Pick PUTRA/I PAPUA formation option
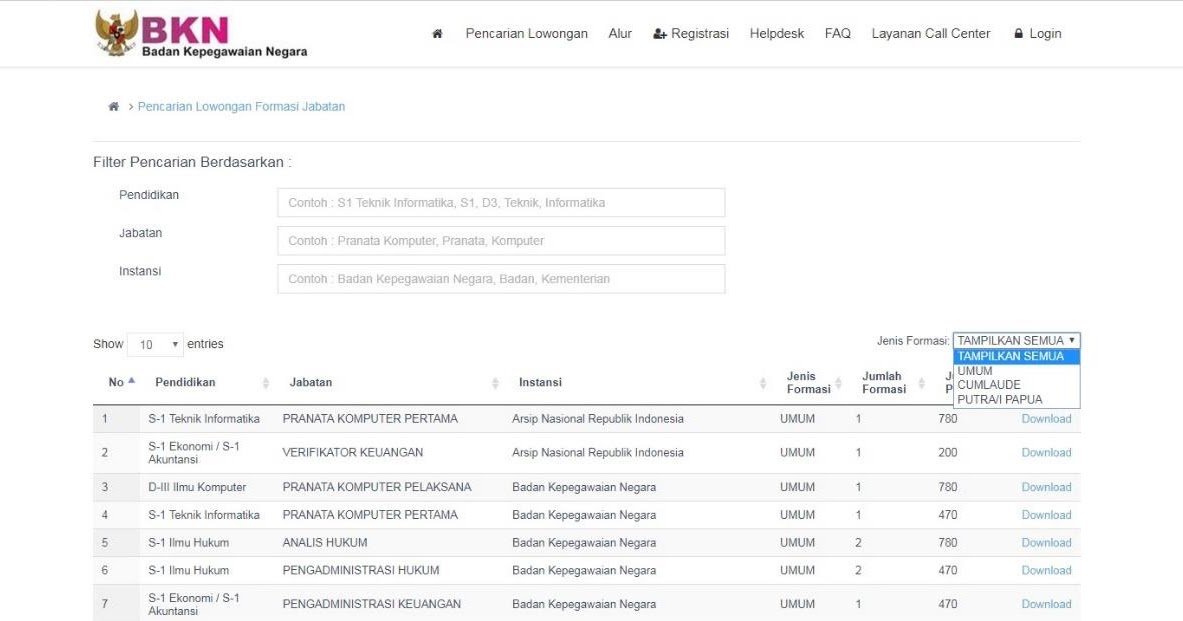 999,400
